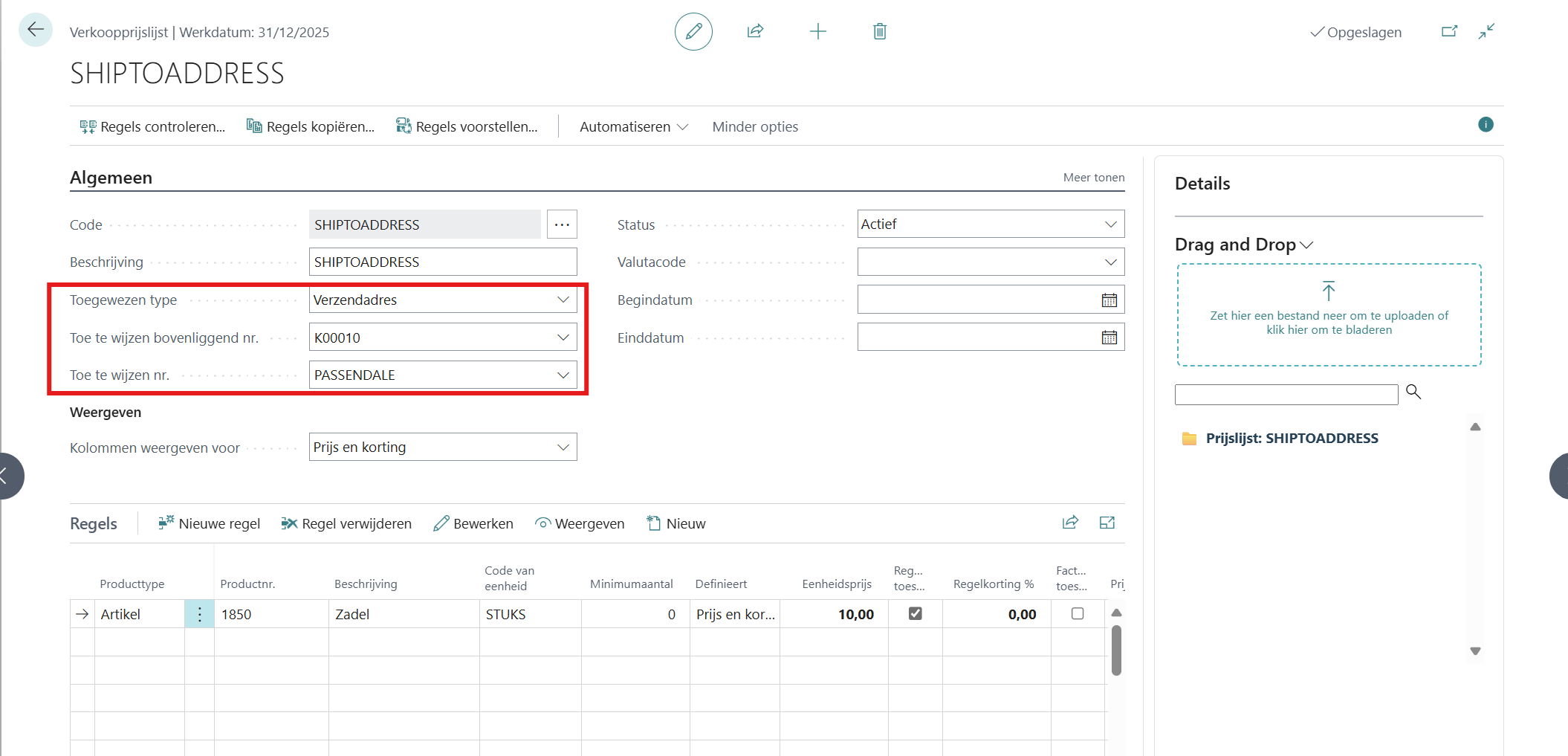Image resolution: width=1568 pixels, height=756 pixels.
Task: Click the Beschrijving input field
Action: 442,262
